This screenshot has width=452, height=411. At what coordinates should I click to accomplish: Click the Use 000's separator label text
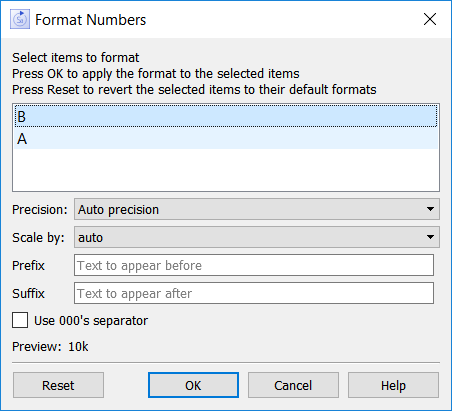91,321
